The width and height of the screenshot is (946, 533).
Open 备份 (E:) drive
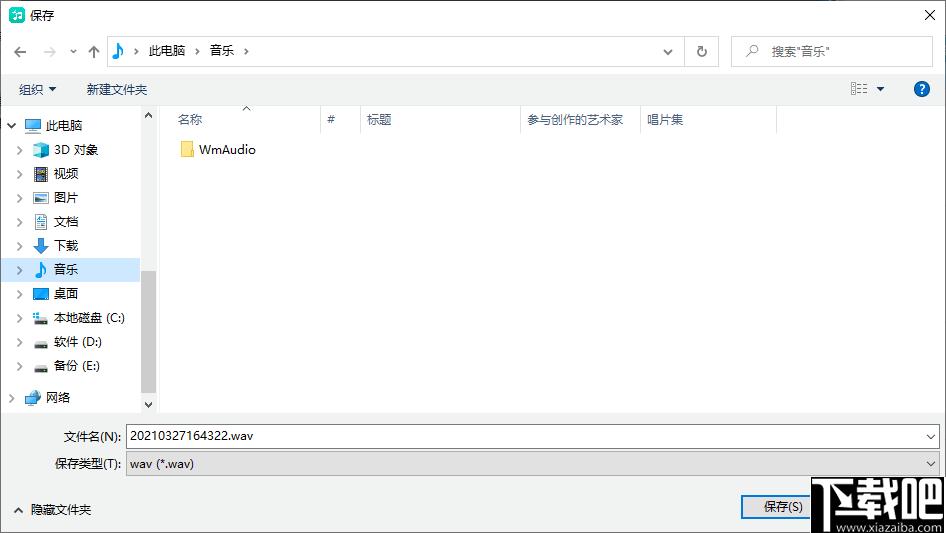(77, 366)
